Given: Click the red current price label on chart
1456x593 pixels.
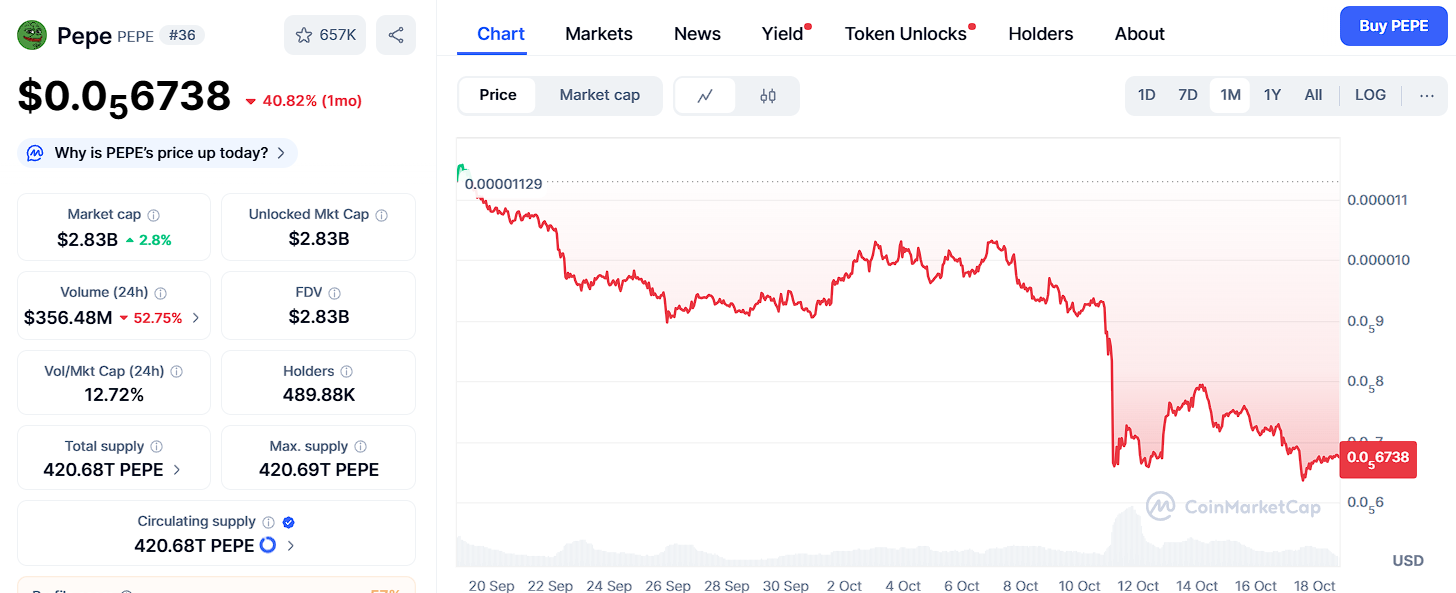Looking at the screenshot, I should click(1377, 458).
